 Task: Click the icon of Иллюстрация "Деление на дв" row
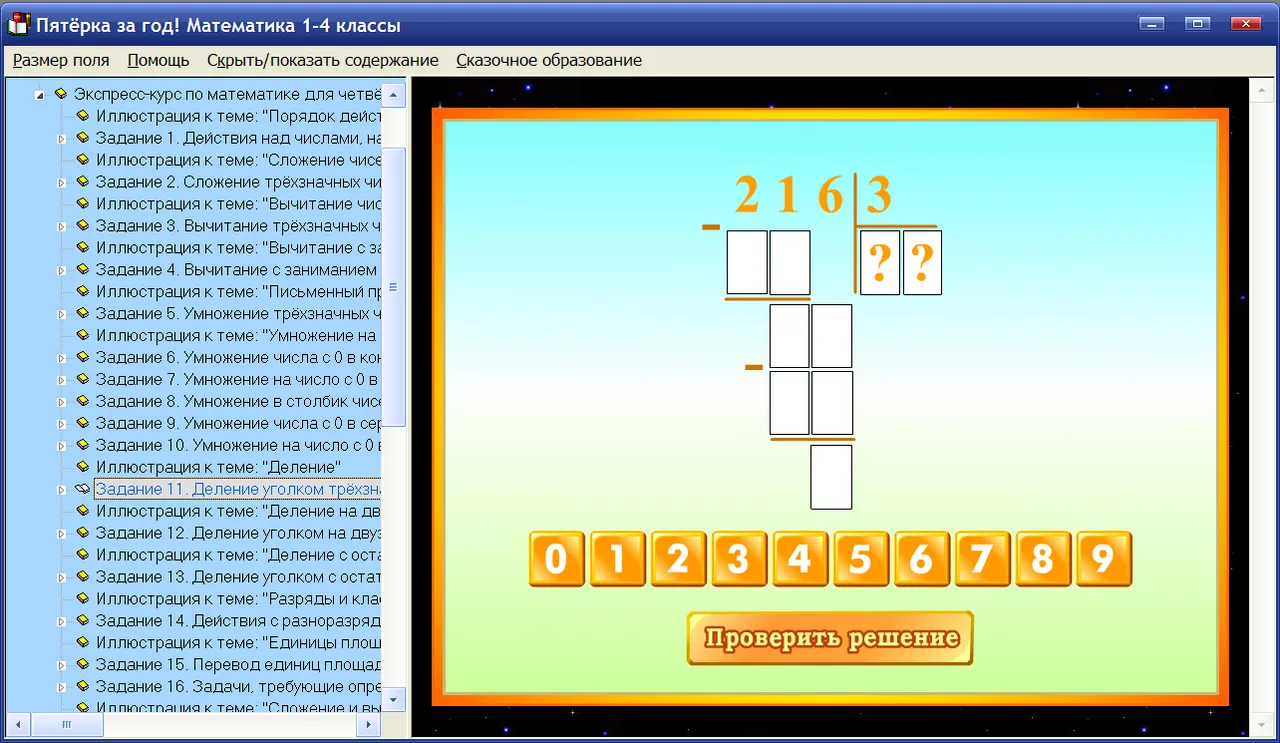pos(83,511)
